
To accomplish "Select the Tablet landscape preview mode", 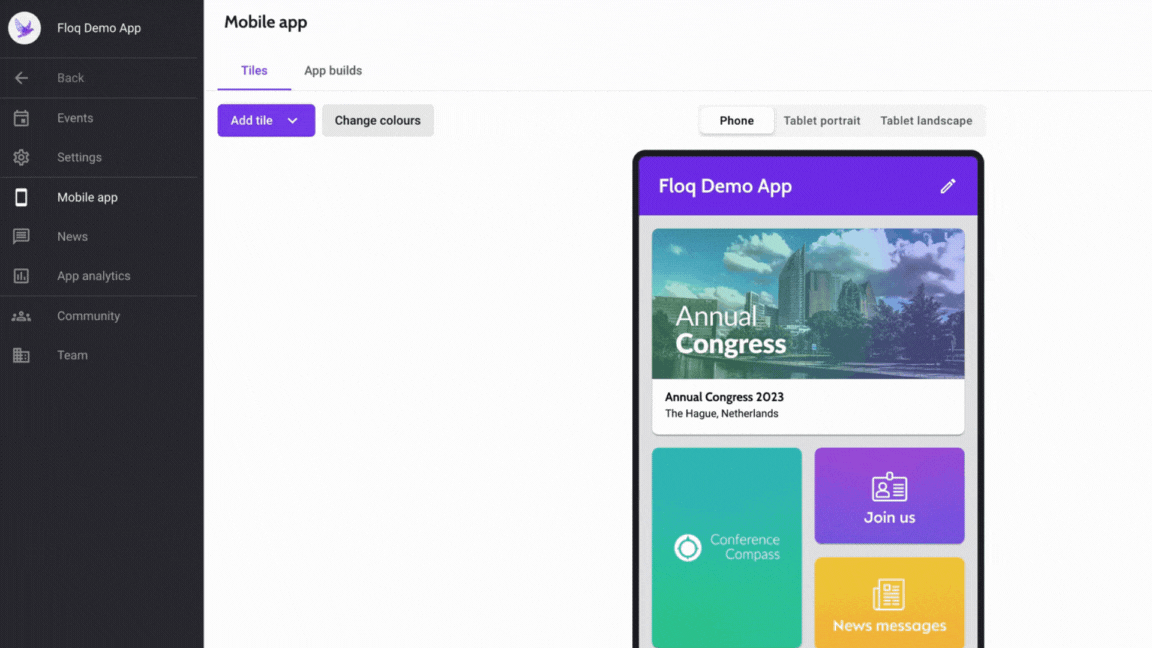I will tap(926, 120).
